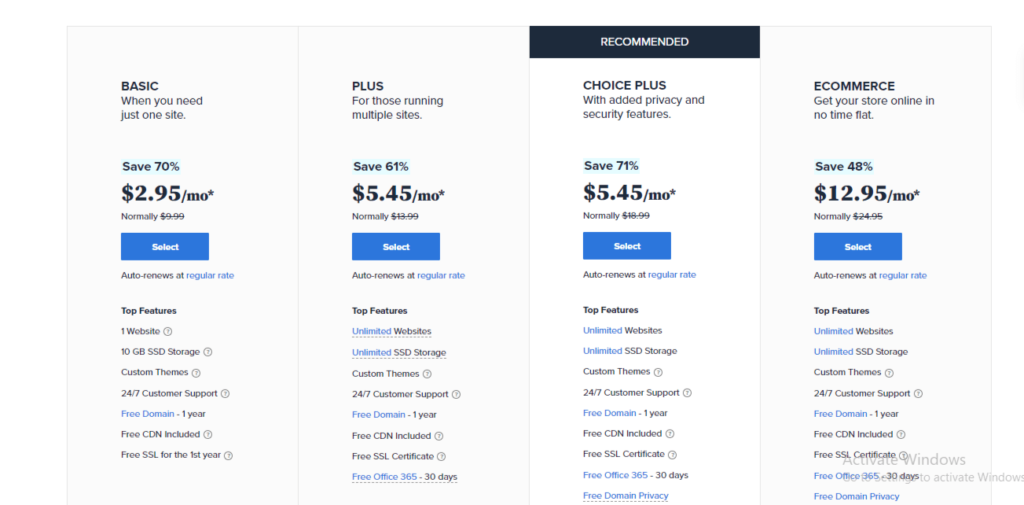
Task: Open regular rate link under Basic plan
Action: coord(210,276)
